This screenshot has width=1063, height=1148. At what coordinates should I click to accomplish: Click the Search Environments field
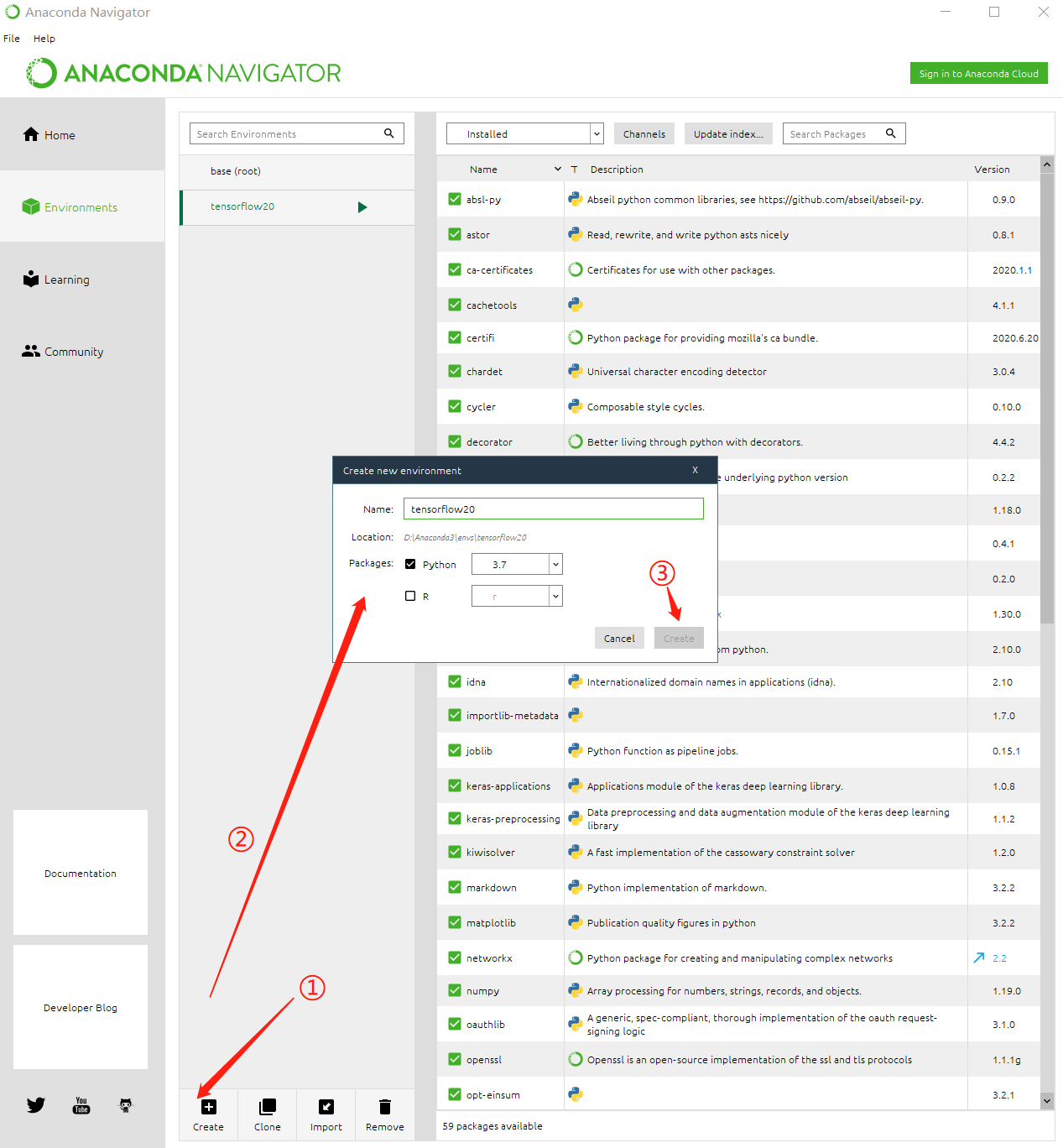[297, 133]
